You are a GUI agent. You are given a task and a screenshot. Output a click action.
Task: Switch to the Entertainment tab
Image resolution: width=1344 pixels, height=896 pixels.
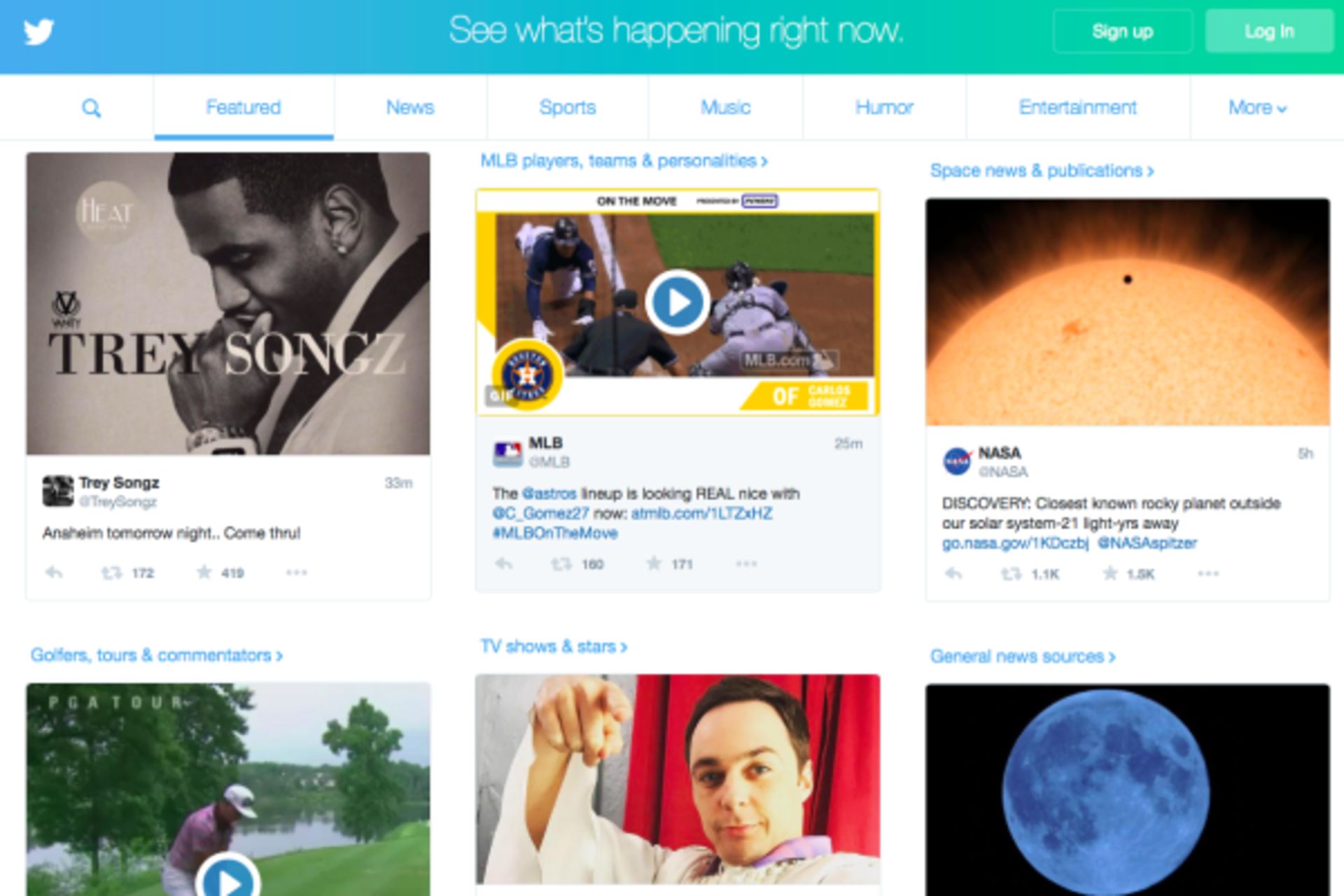coord(1078,108)
